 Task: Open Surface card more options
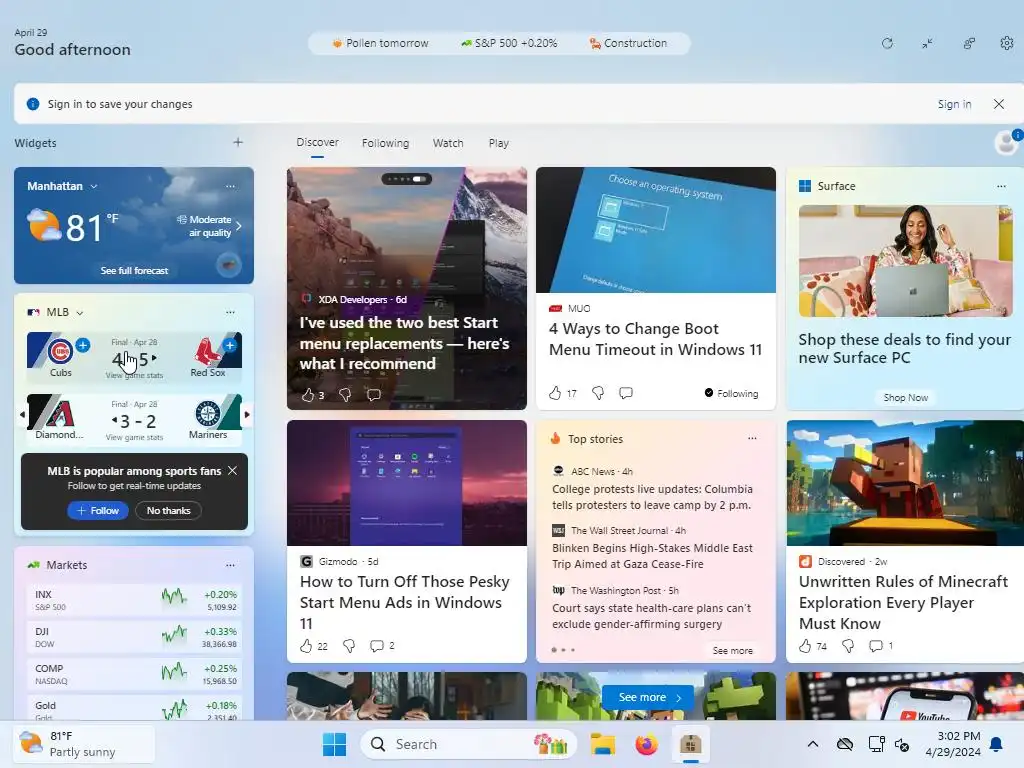click(1001, 186)
